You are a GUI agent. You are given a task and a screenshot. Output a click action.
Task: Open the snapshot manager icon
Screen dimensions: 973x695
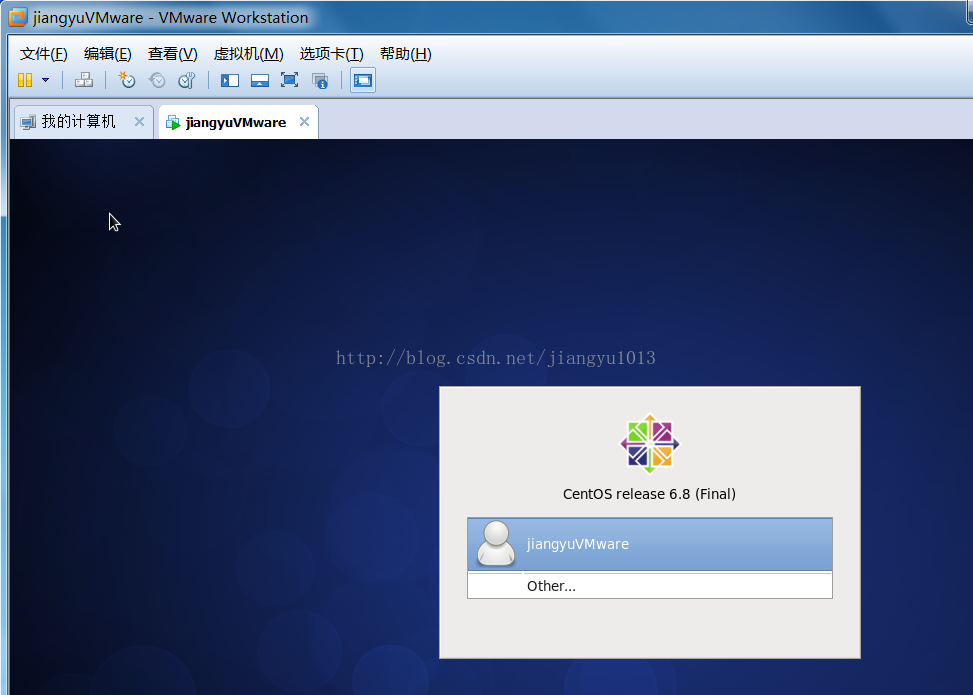[187, 80]
